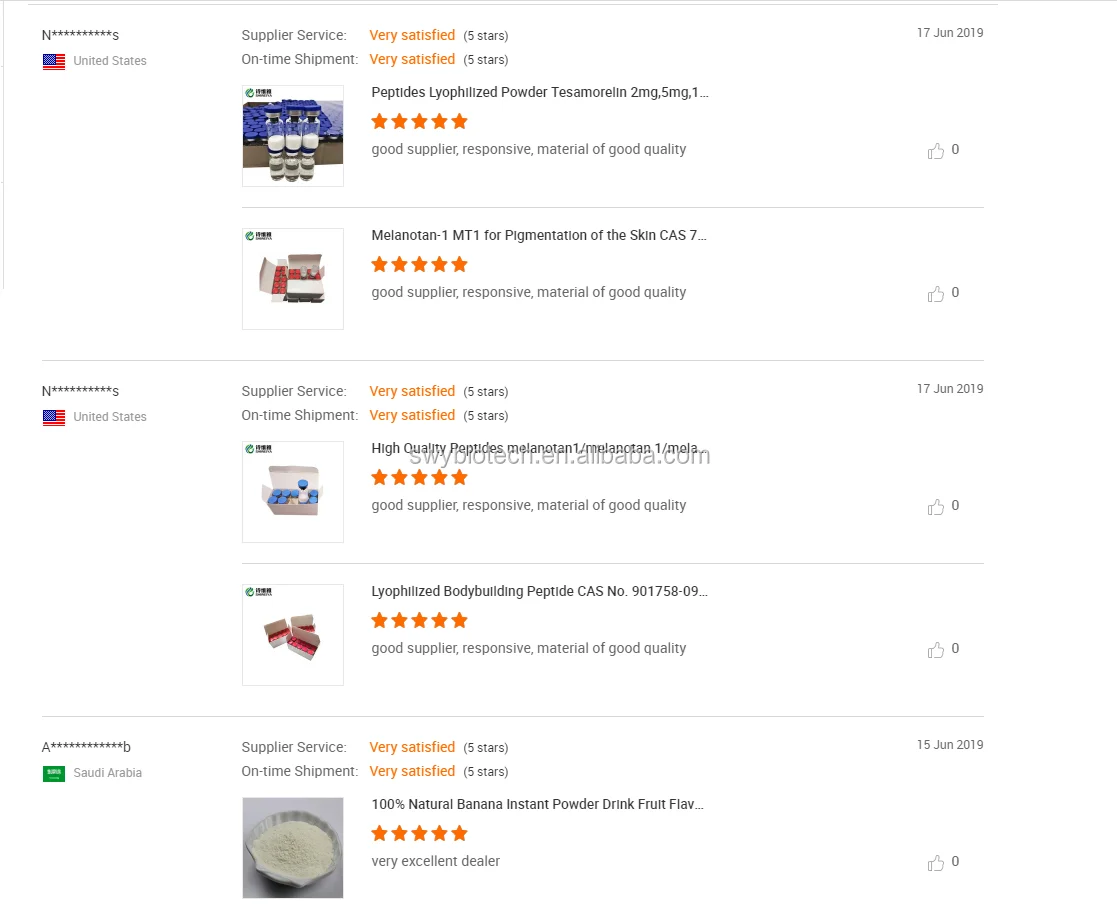Screen dimensions: 1117x911
Task: Open the Lyophilized Bodybuilding Peptide product image
Action: pos(293,635)
